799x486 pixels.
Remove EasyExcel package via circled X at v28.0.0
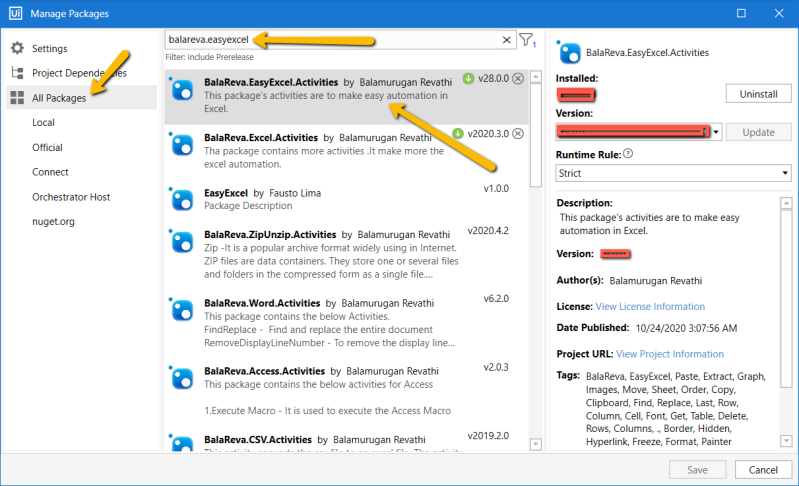coord(518,78)
